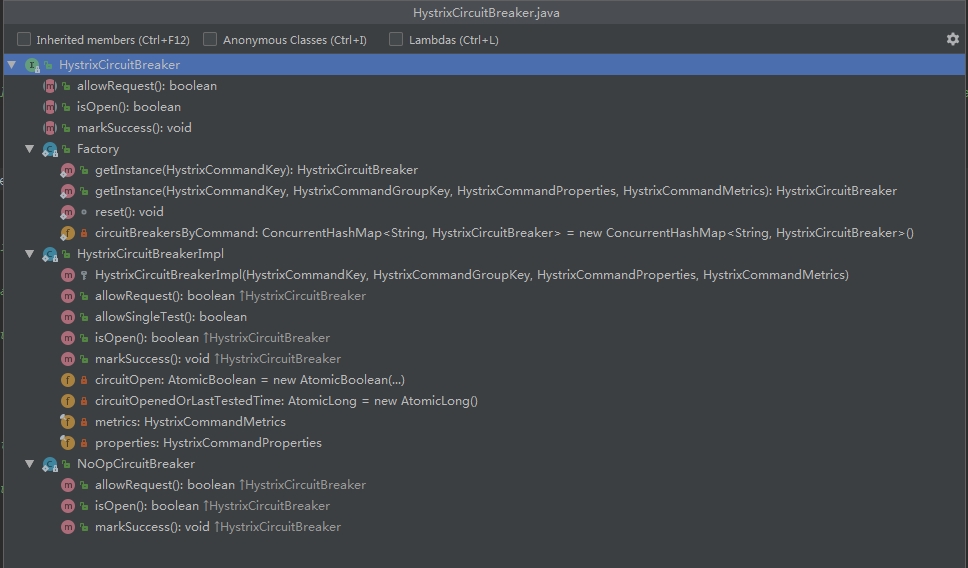Click the HystrixCircuitBreaker.java popup title
Screen dimensions: 968x568
[486, 13]
